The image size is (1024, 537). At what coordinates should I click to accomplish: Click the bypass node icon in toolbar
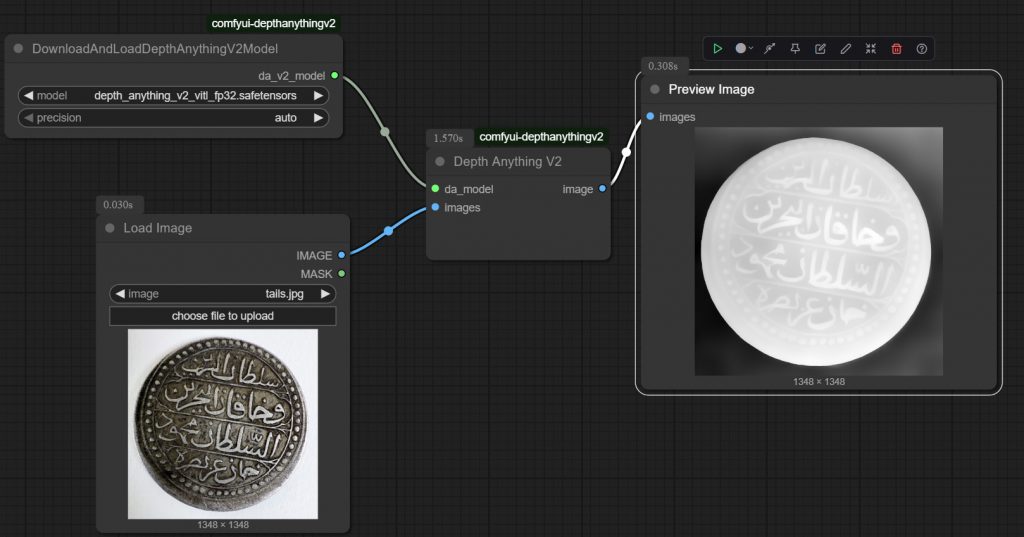(770, 48)
